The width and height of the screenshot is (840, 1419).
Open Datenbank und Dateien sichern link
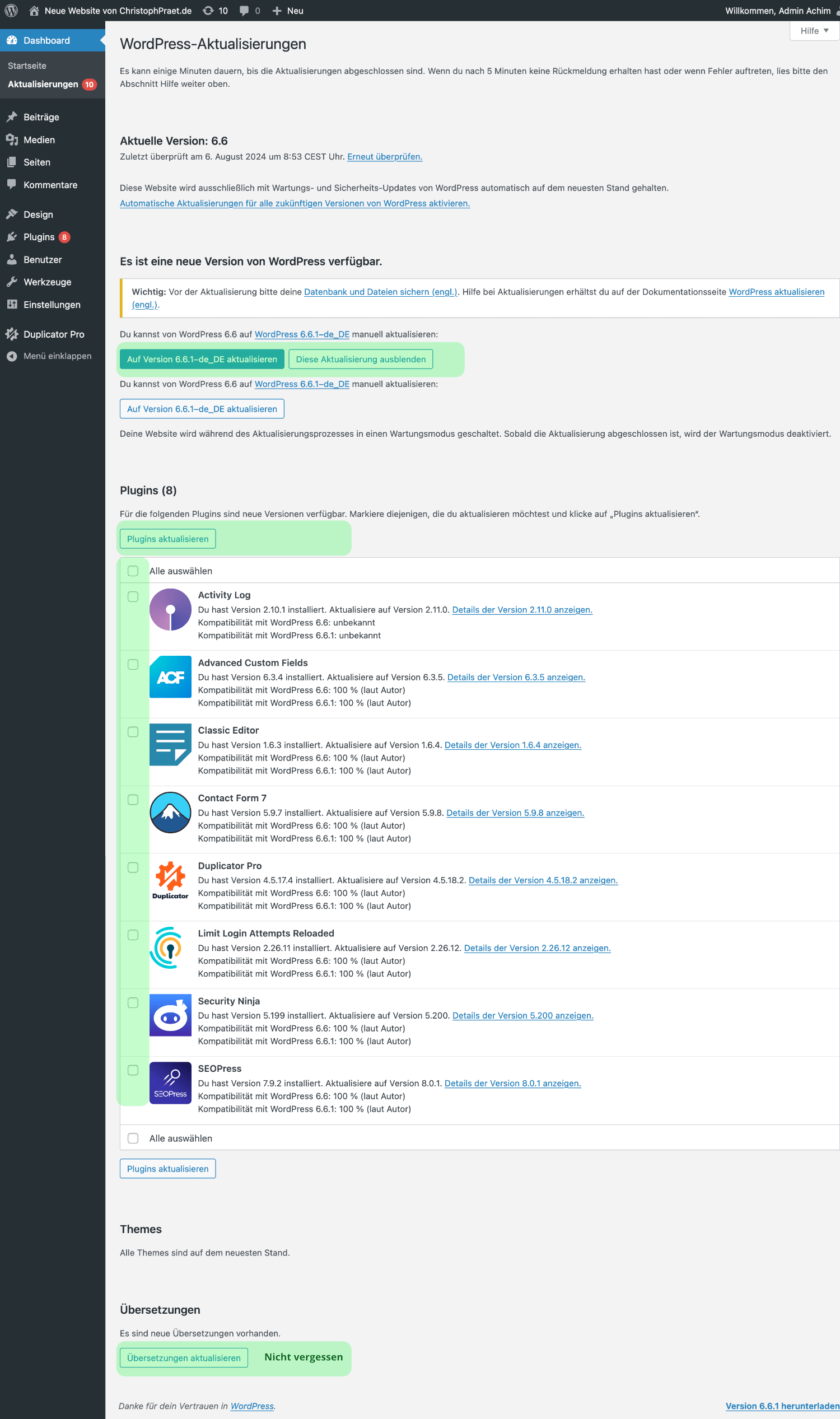(x=380, y=292)
